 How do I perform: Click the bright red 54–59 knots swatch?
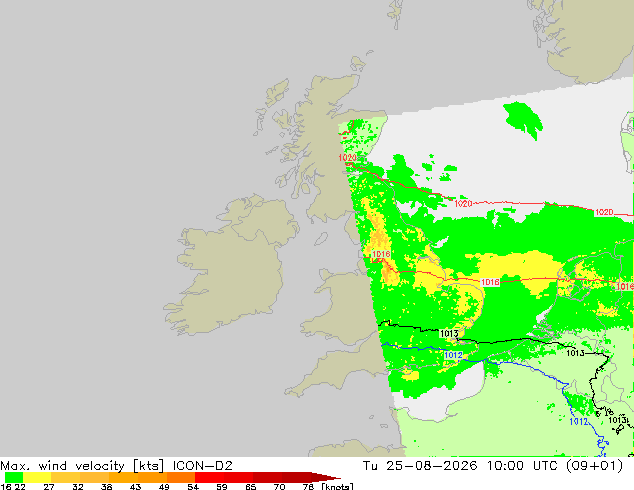209,477
